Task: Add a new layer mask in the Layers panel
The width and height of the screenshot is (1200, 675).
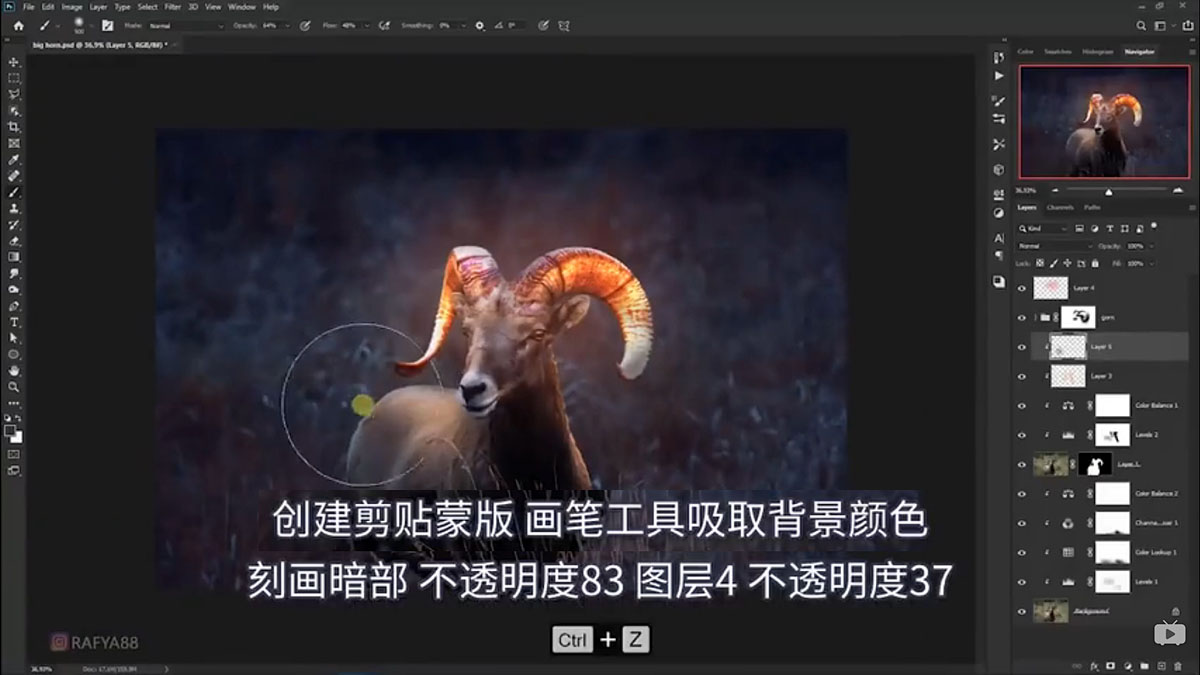Action: [1111, 665]
